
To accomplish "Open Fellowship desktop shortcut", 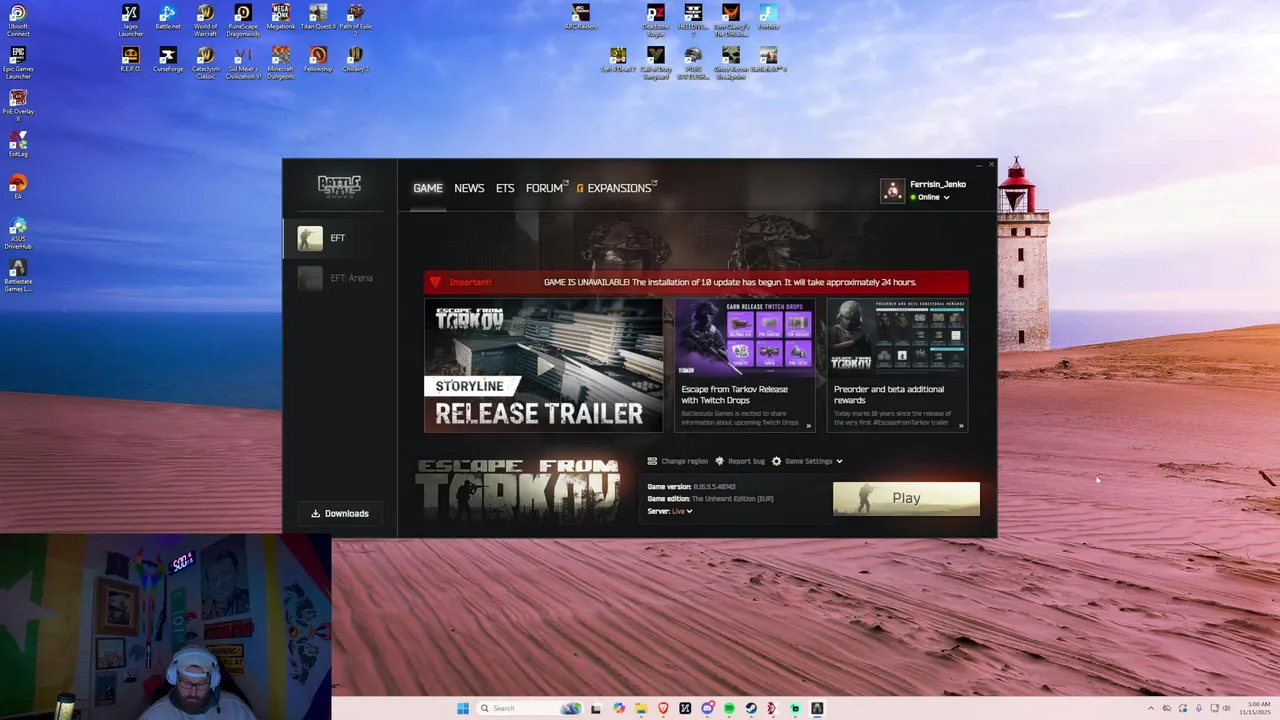I will pyautogui.click(x=318, y=60).
